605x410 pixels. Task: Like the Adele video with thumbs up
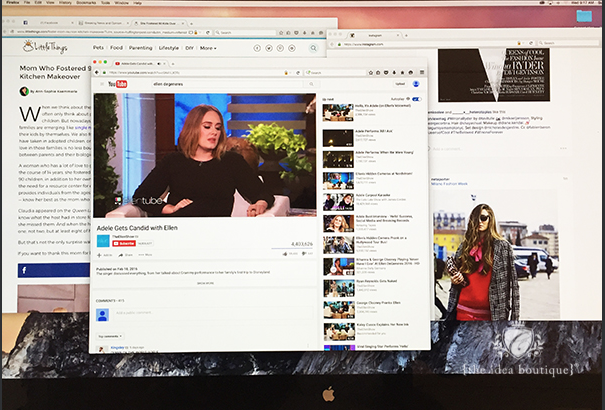pyautogui.click(x=285, y=254)
